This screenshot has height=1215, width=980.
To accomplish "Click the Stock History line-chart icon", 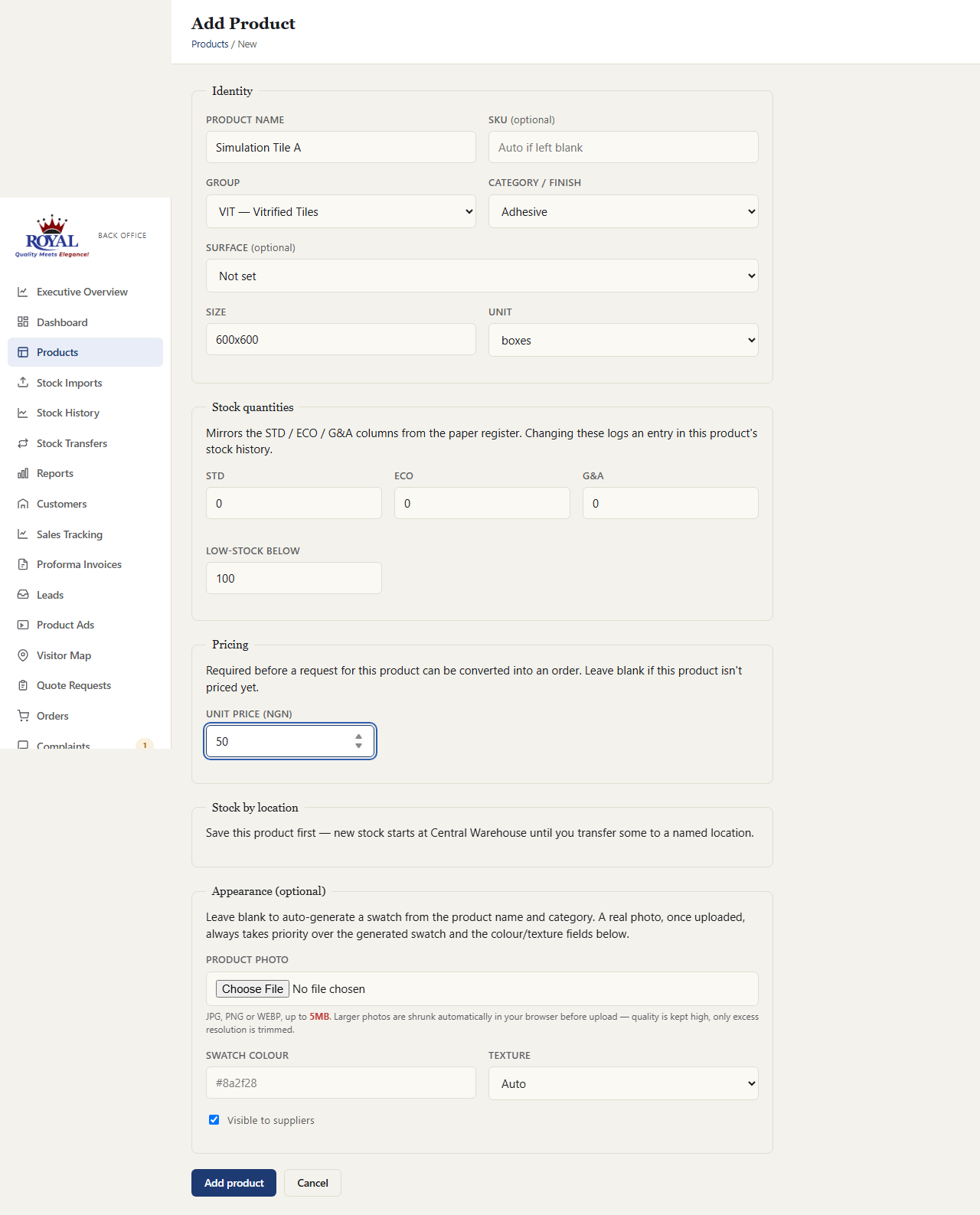I will pos(23,413).
